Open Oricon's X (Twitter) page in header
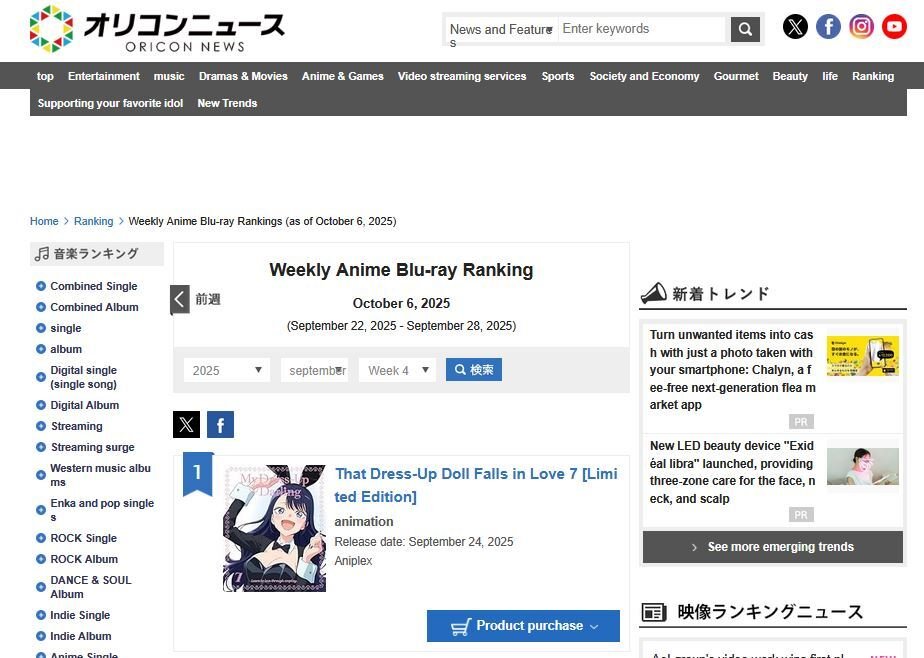 (x=795, y=27)
